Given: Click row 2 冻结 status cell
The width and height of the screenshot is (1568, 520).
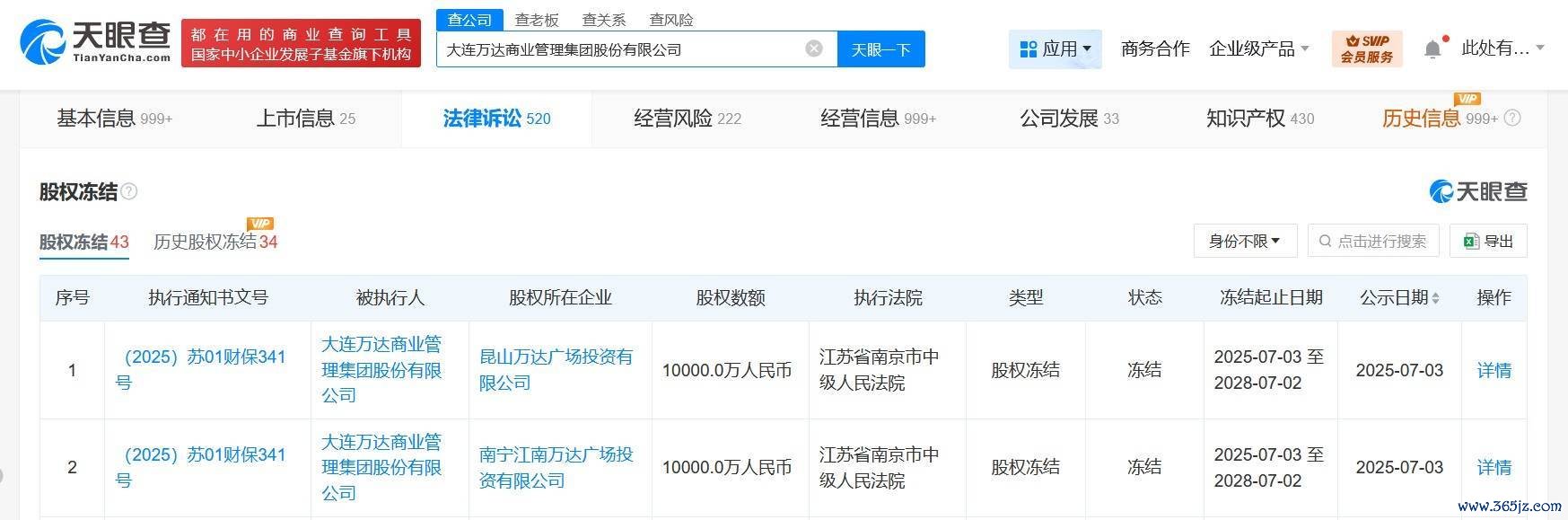Looking at the screenshot, I should [x=1144, y=467].
